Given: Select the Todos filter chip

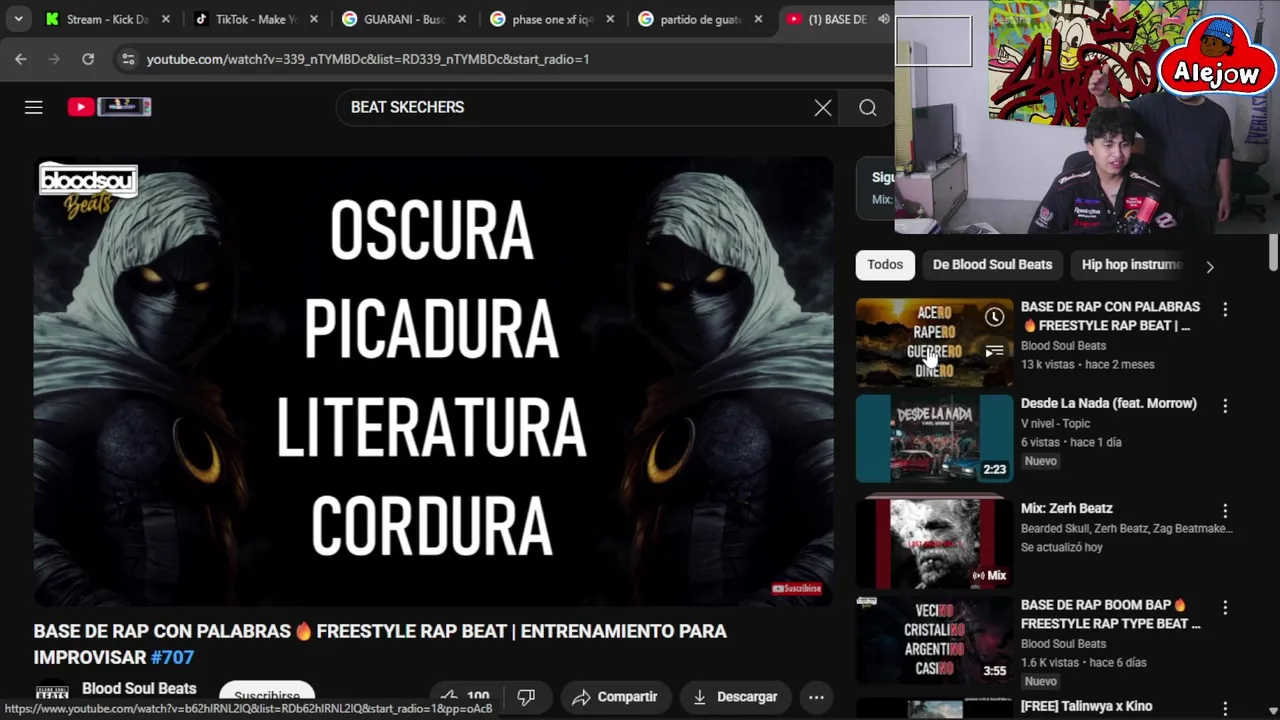Looking at the screenshot, I should coord(885,264).
